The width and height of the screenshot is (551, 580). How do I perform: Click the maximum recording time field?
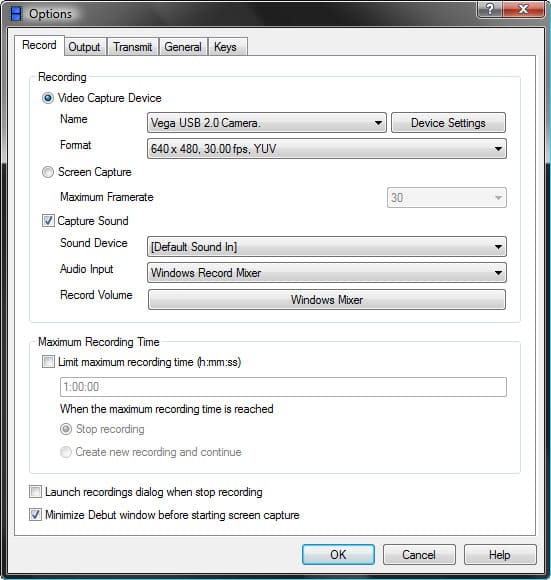click(283, 387)
